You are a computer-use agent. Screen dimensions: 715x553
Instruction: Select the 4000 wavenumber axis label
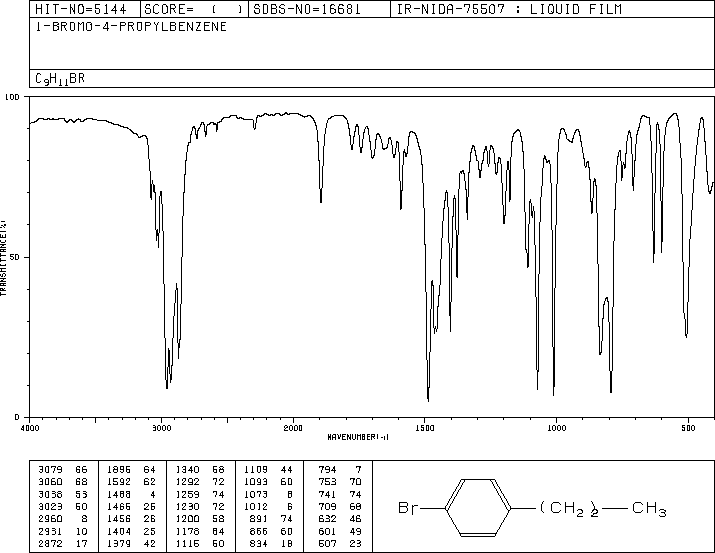[x=30, y=428]
